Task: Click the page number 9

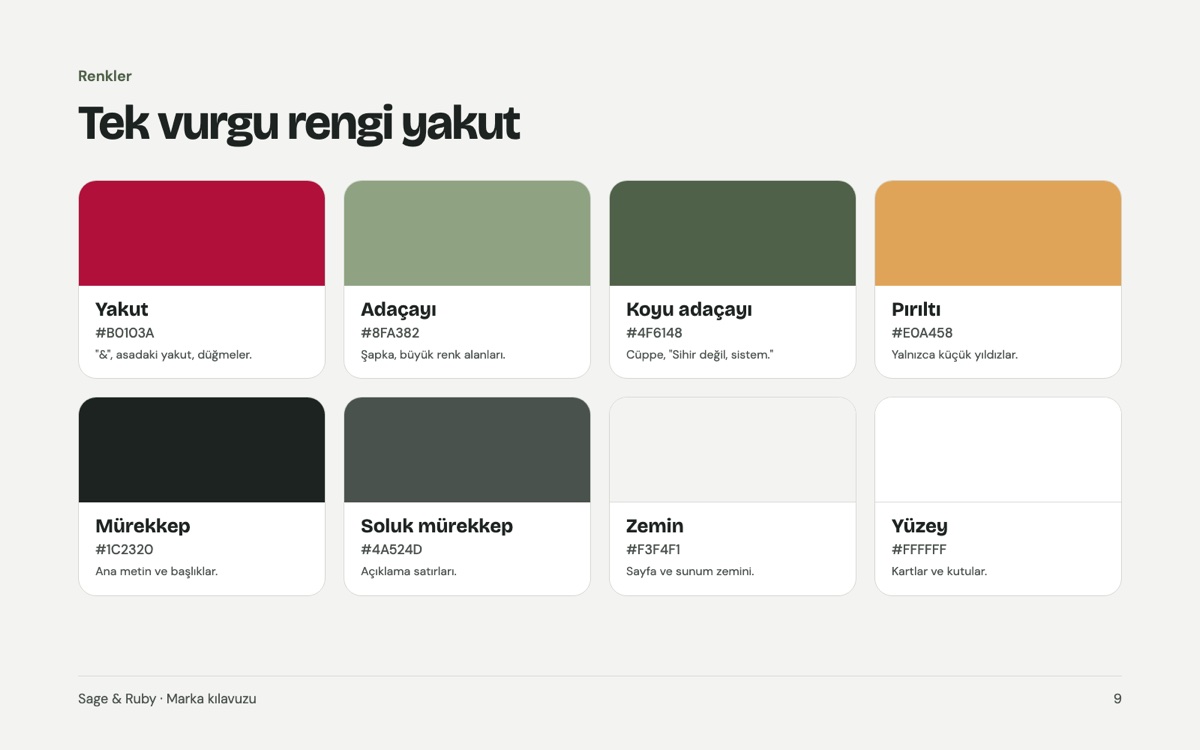Action: 1117,699
